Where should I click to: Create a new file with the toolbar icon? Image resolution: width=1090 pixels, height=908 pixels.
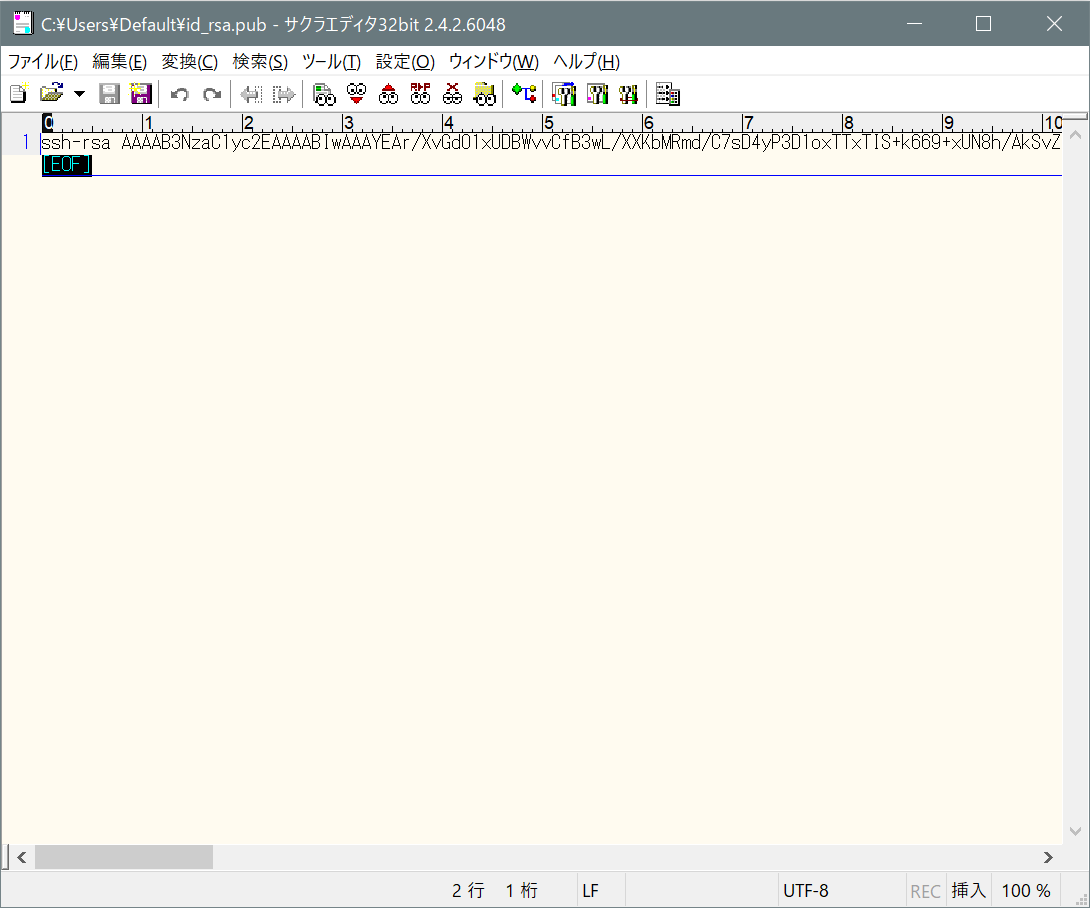[19, 93]
